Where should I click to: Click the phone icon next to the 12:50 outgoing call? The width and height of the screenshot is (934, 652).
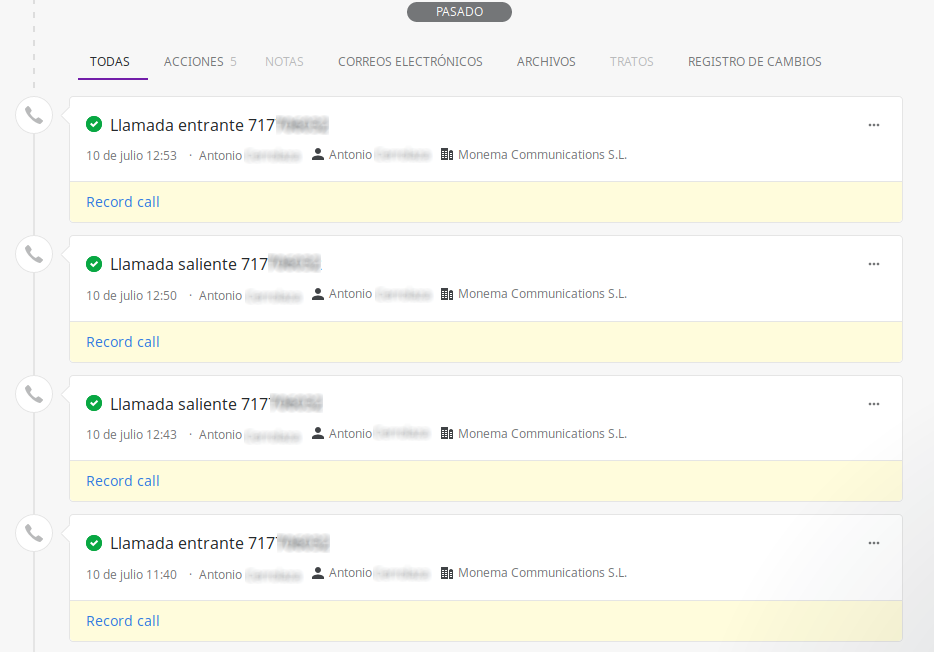coord(33,253)
